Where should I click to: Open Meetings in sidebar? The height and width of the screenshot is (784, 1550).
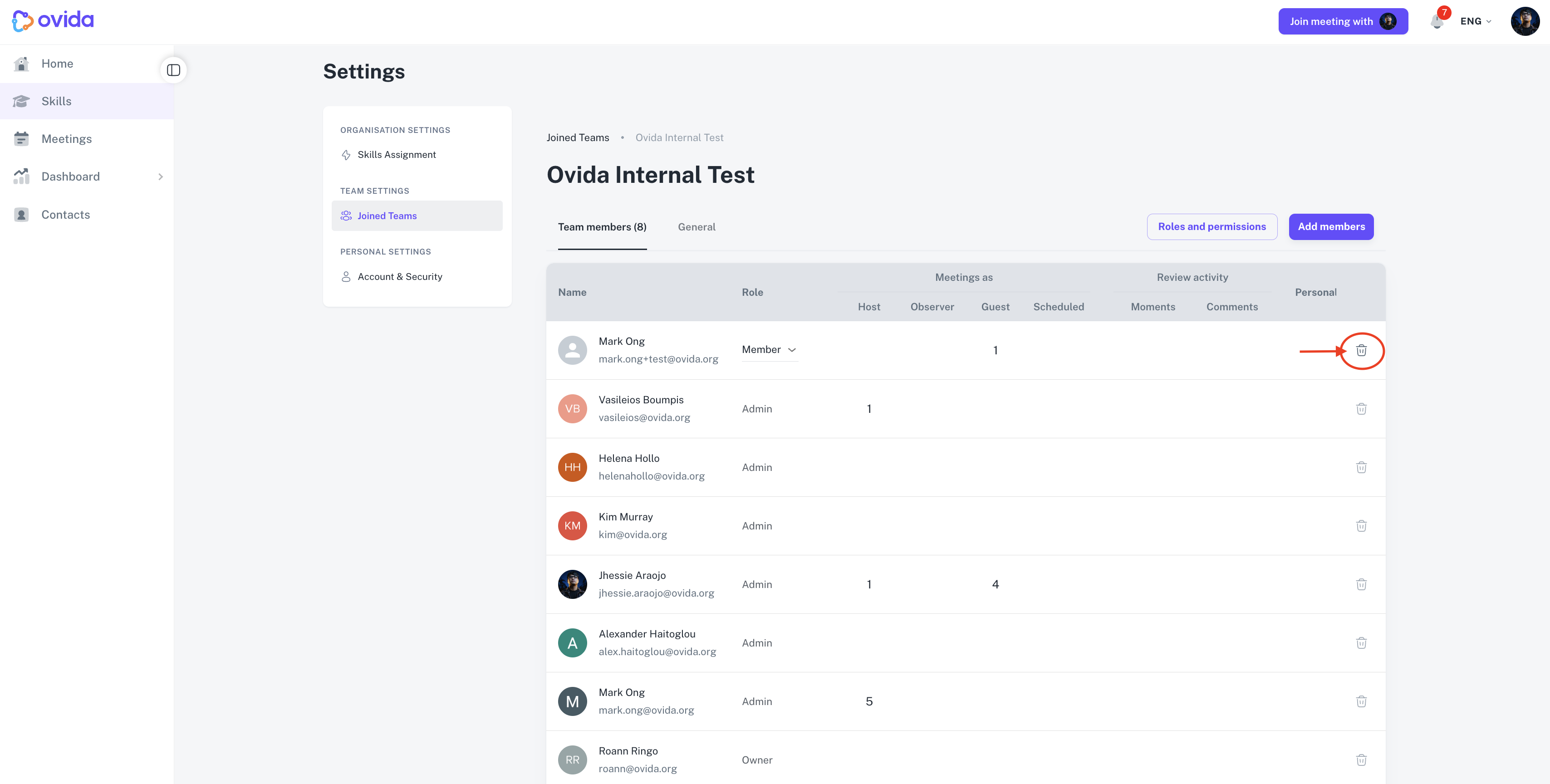click(x=87, y=138)
